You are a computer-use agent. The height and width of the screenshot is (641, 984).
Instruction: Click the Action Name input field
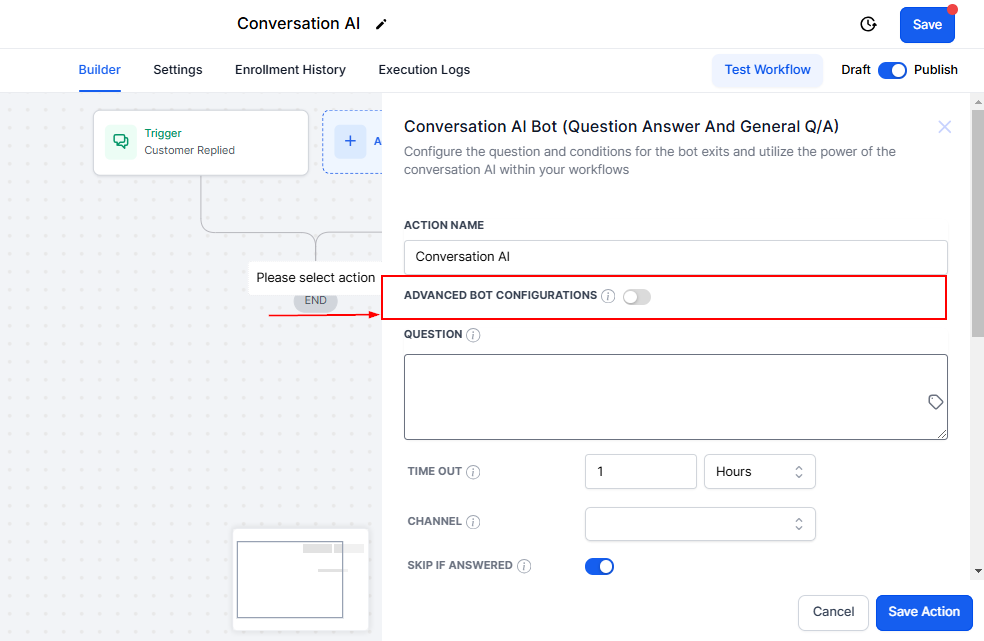pos(675,257)
